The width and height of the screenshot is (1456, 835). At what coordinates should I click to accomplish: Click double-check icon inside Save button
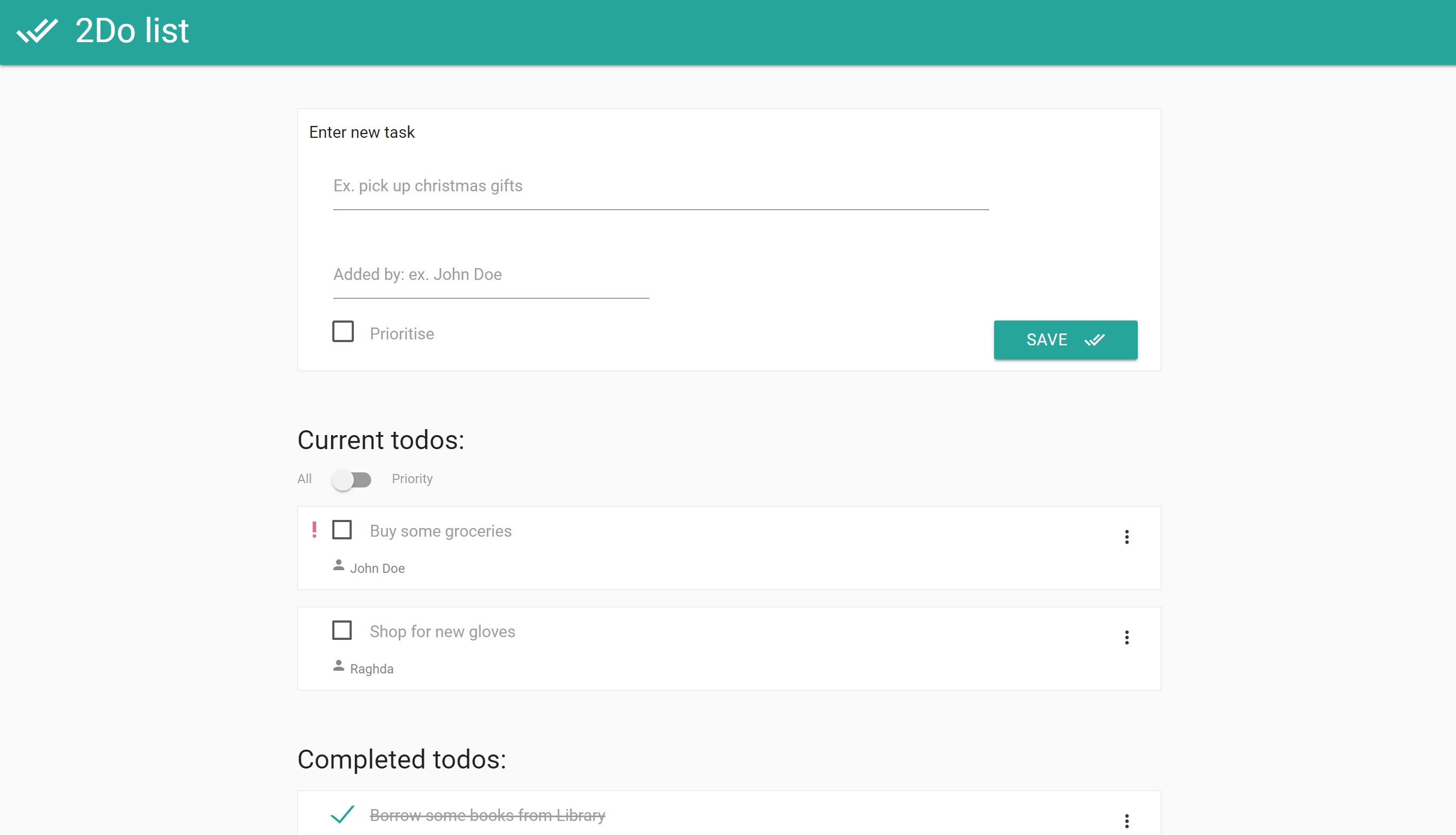click(x=1094, y=340)
